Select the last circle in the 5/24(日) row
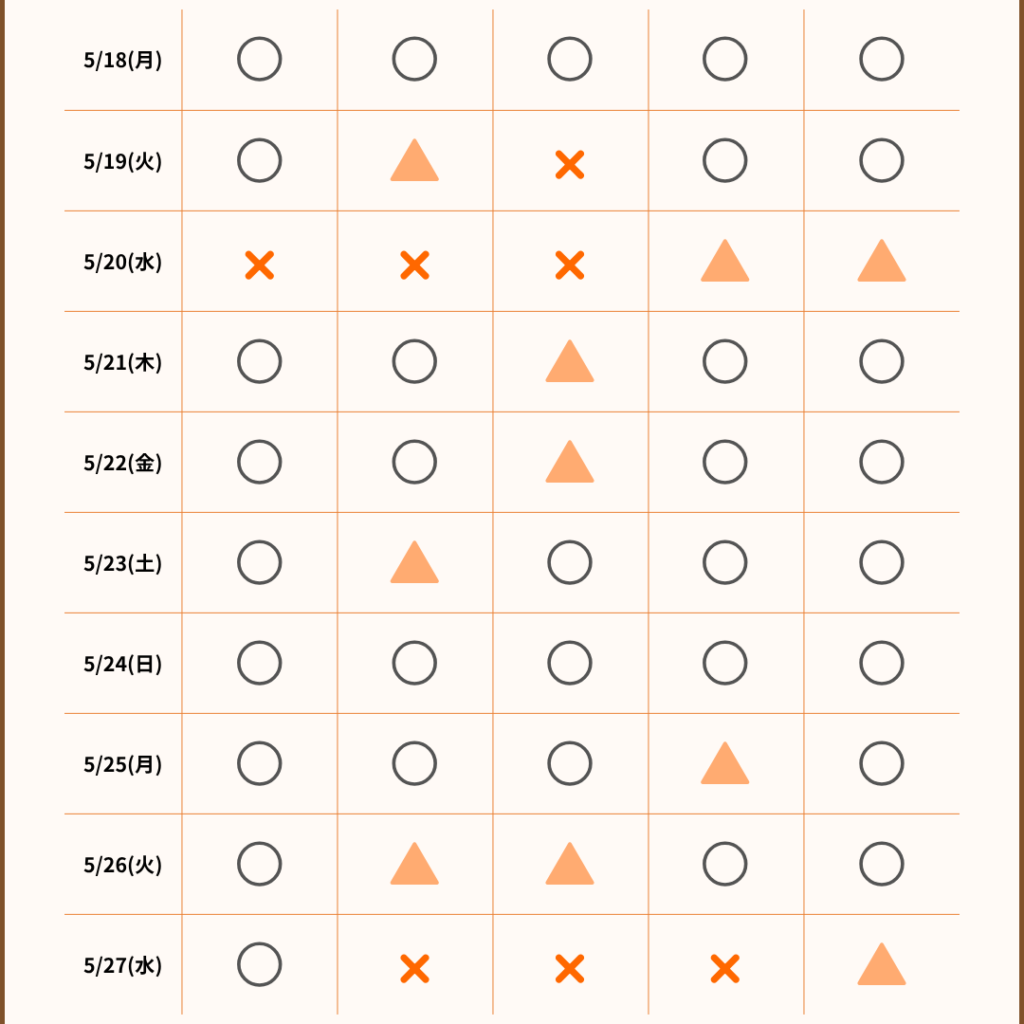 (x=881, y=663)
